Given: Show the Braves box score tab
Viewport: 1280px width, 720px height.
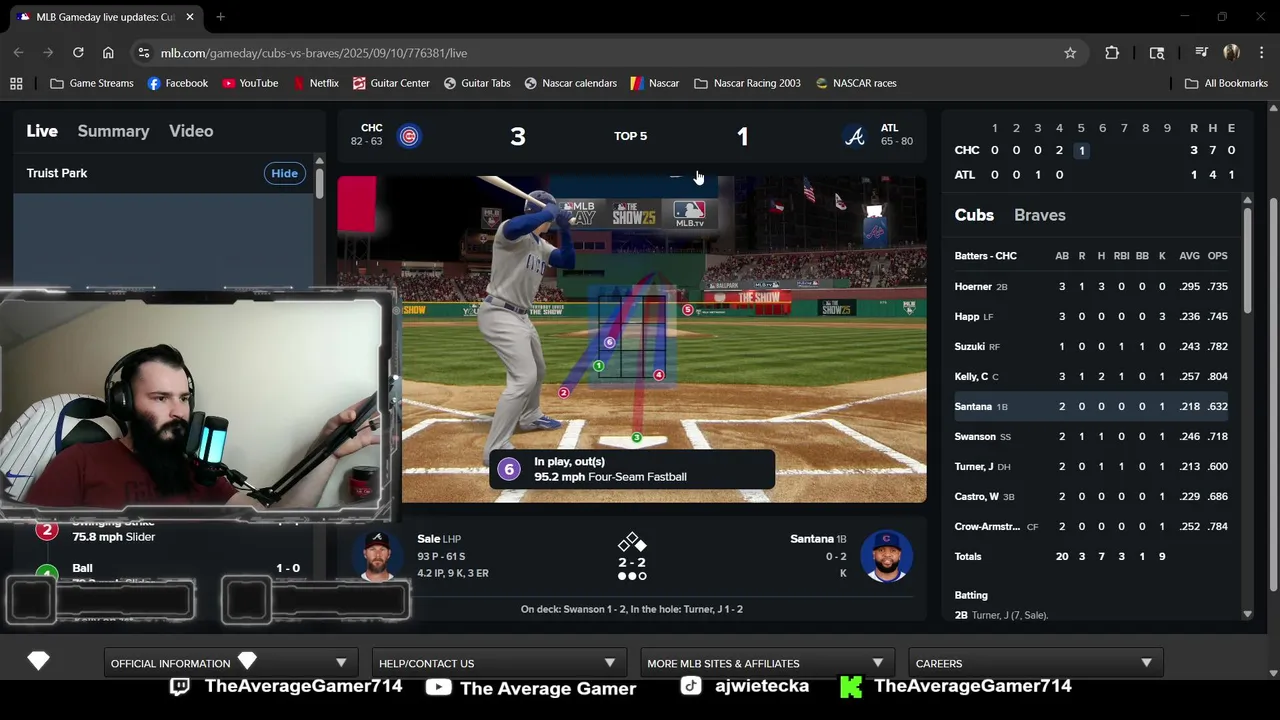Looking at the screenshot, I should coord(1040,215).
